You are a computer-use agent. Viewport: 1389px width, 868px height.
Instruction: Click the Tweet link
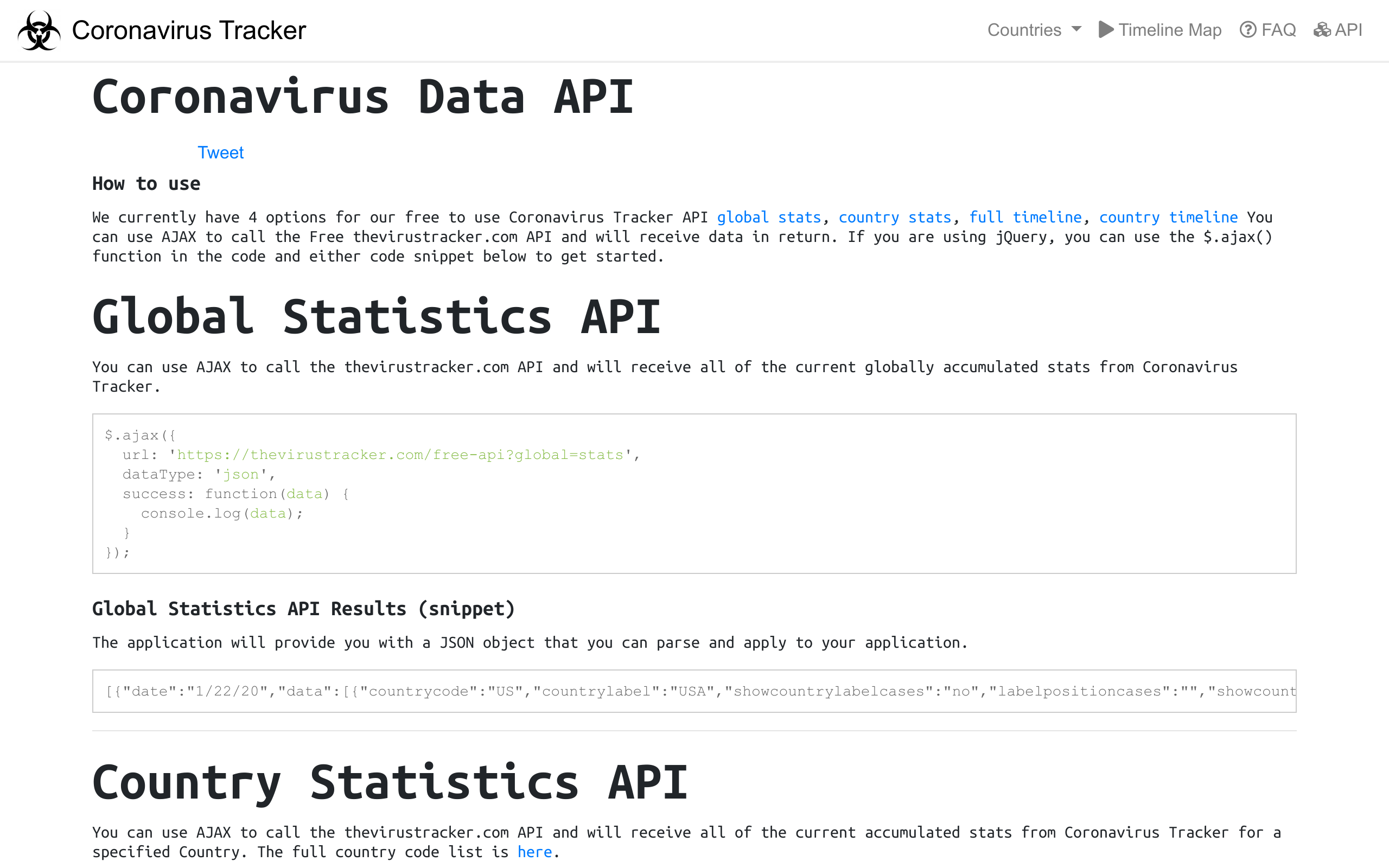(220, 152)
